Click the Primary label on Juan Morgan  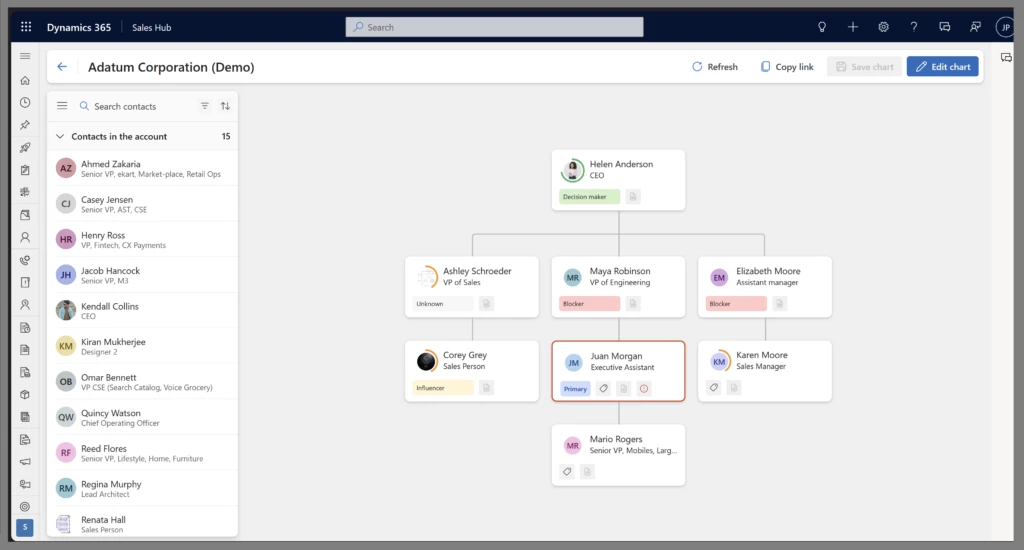coord(575,389)
